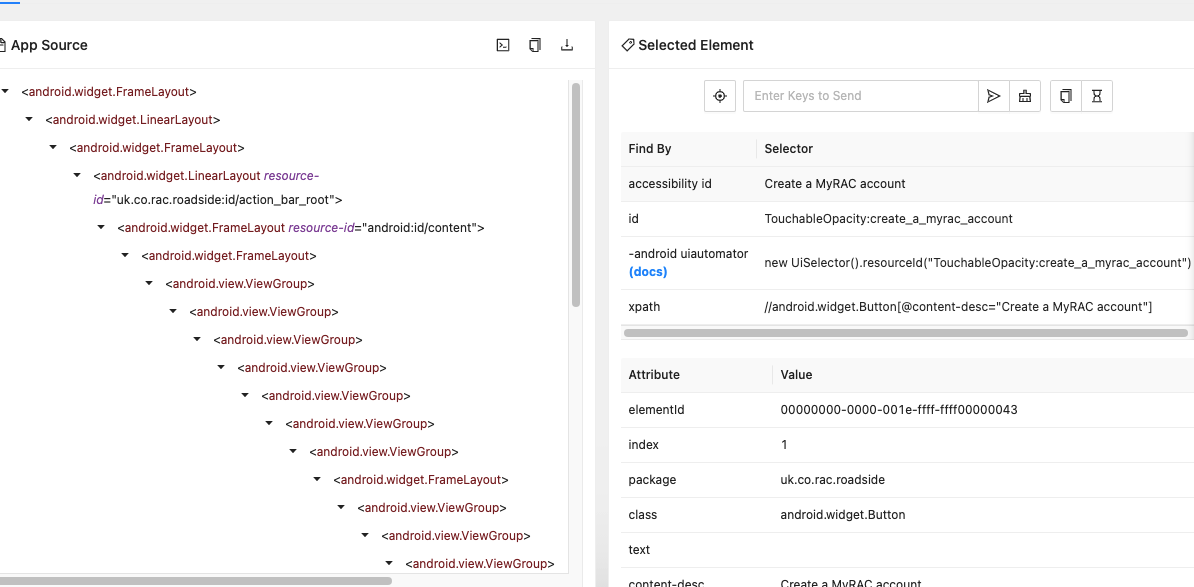
Task: Select the action_bar_root LinearLayout tree node
Action: tap(217, 188)
